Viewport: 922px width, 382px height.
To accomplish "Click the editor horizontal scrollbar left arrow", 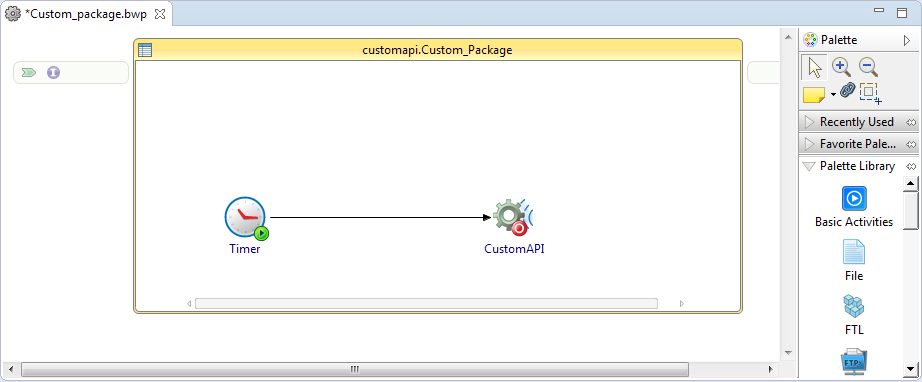I will pyautogui.click(x=11, y=370).
